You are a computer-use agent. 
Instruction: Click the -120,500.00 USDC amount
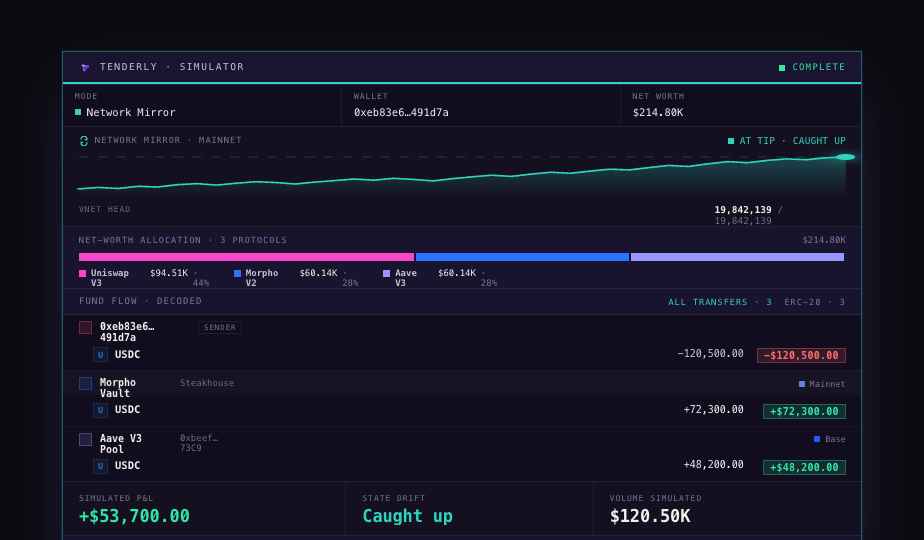coord(710,354)
